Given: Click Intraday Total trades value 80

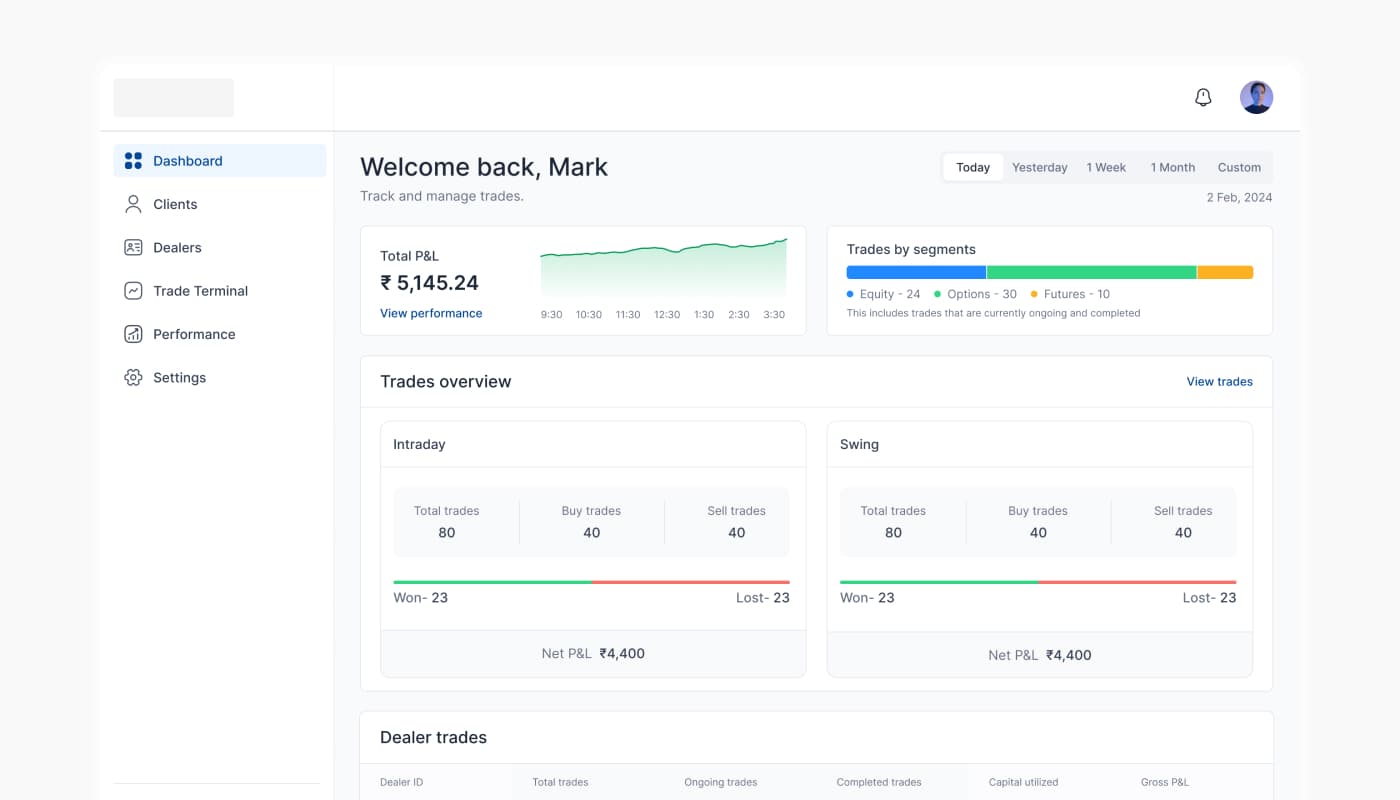Looking at the screenshot, I should [x=447, y=533].
